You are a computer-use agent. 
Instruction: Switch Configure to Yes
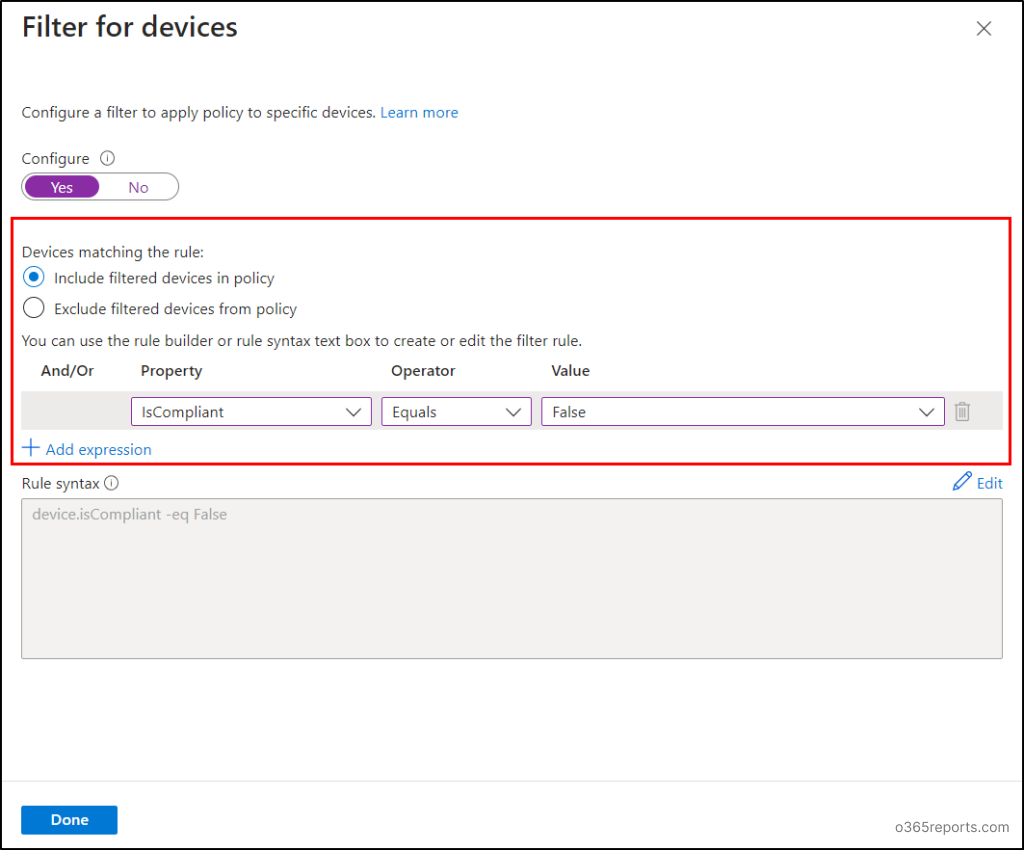pyautogui.click(x=61, y=187)
